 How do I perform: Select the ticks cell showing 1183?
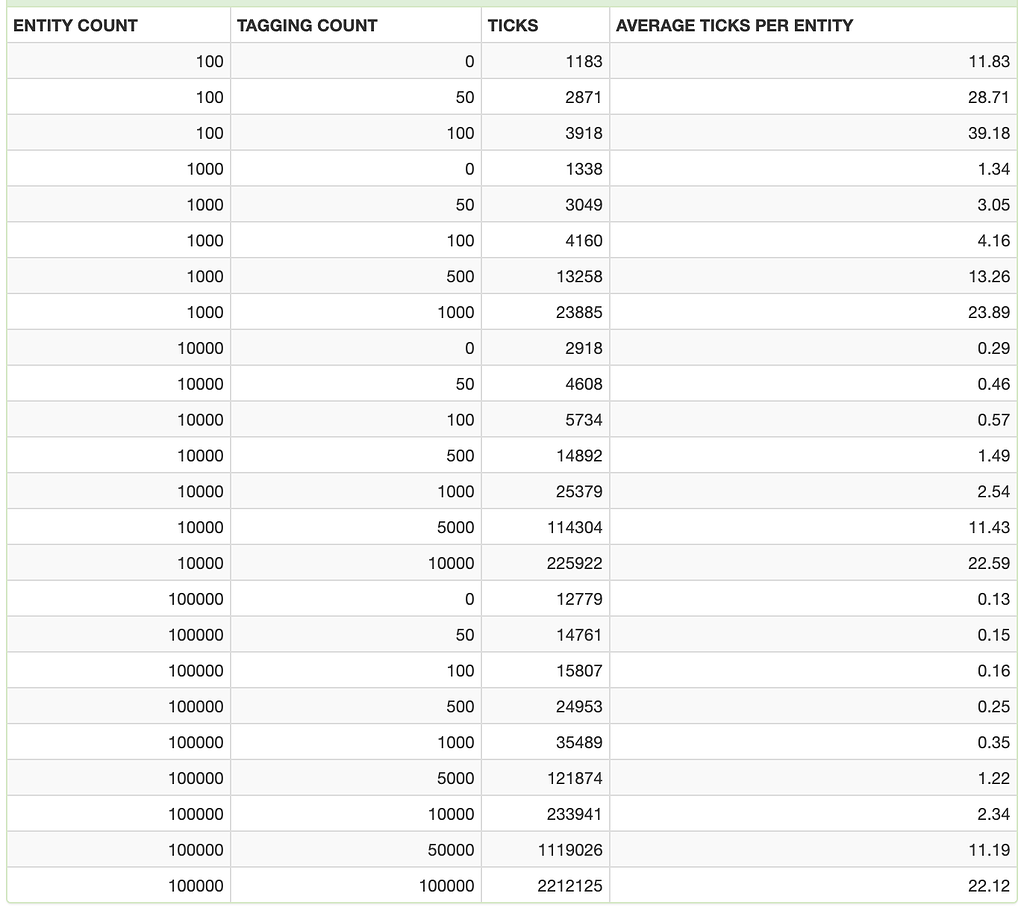point(583,61)
